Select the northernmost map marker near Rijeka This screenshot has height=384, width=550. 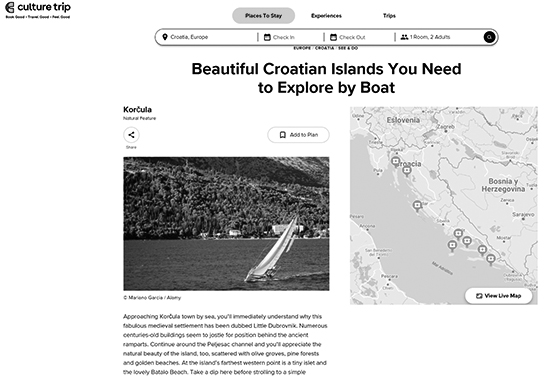(x=396, y=162)
